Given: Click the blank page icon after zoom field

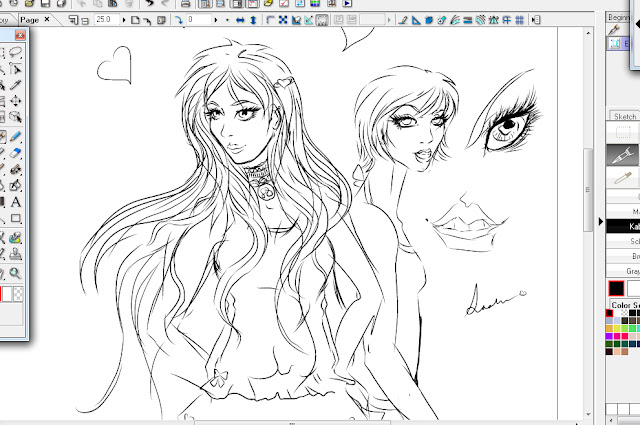Looking at the screenshot, I should pyautogui.click(x=135, y=20).
